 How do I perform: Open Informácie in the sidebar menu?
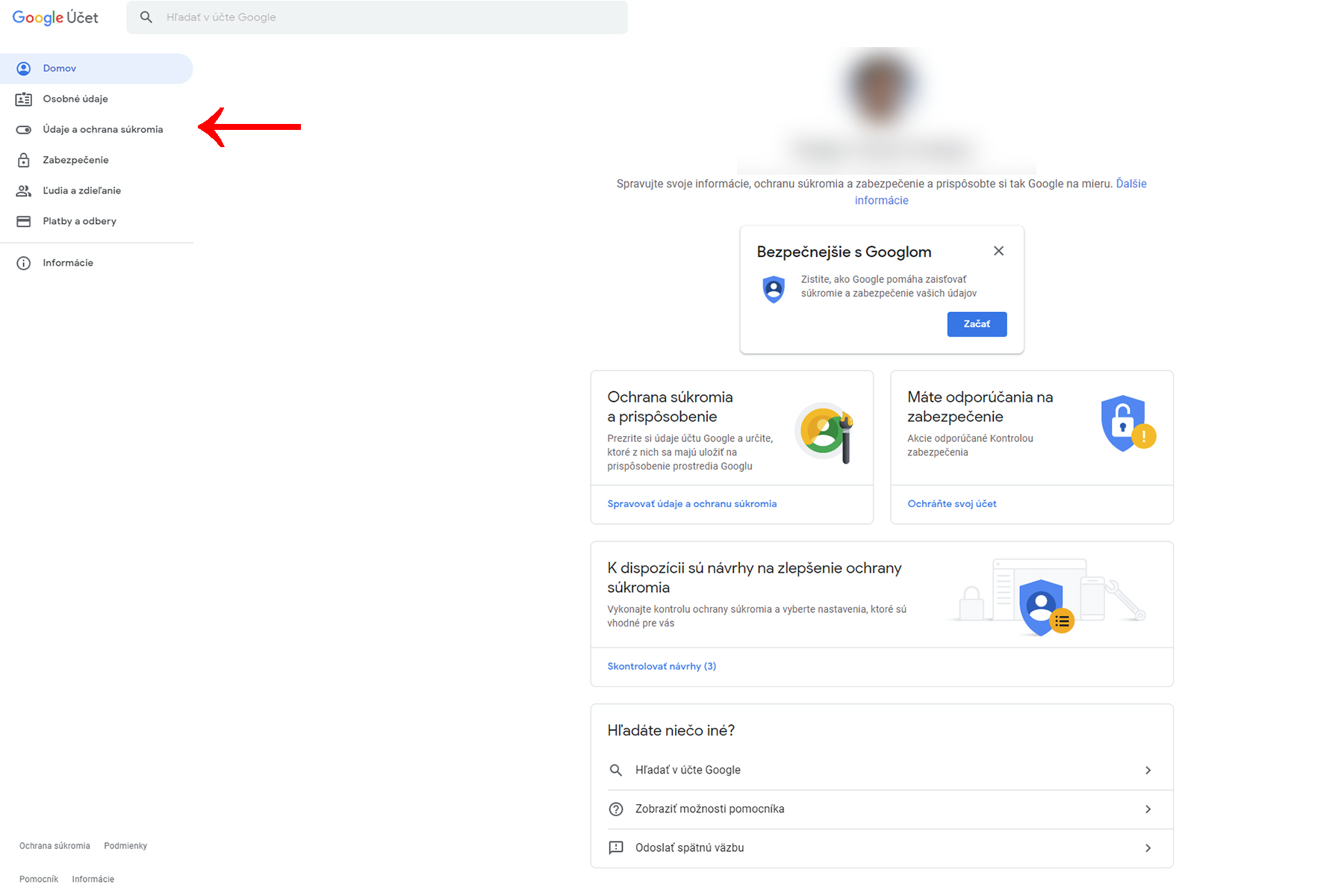(96, 264)
